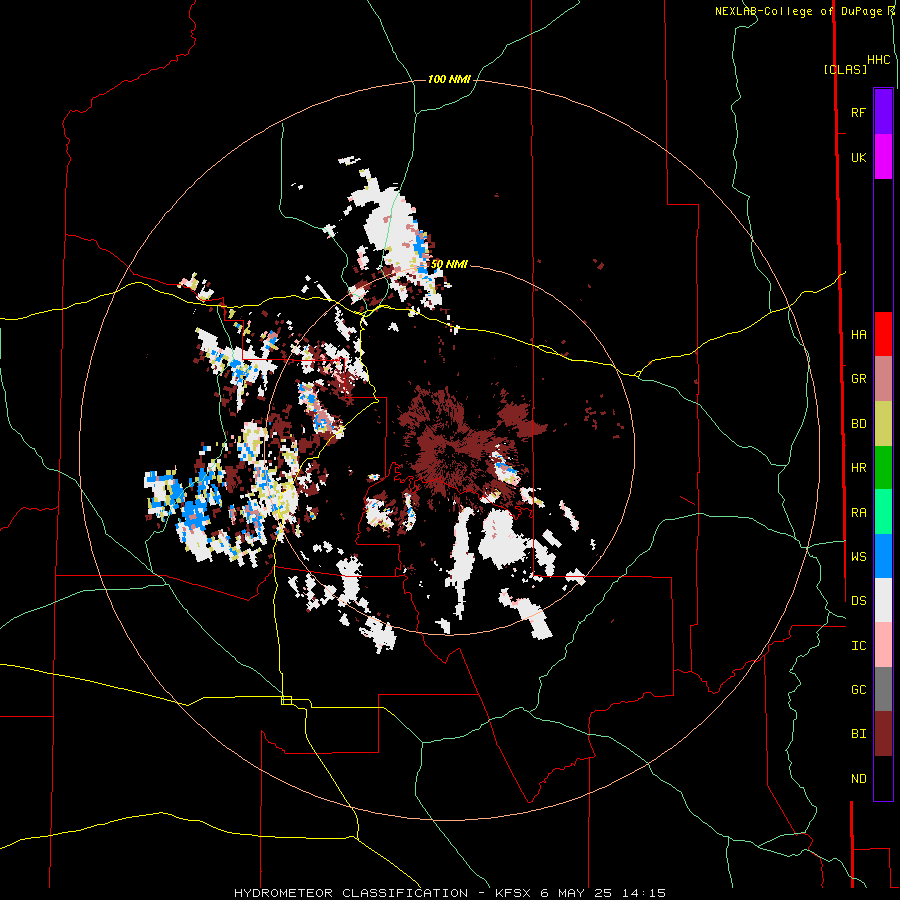The height and width of the screenshot is (900, 900).
Task: Click the "WS" legend label
Action: (858, 557)
